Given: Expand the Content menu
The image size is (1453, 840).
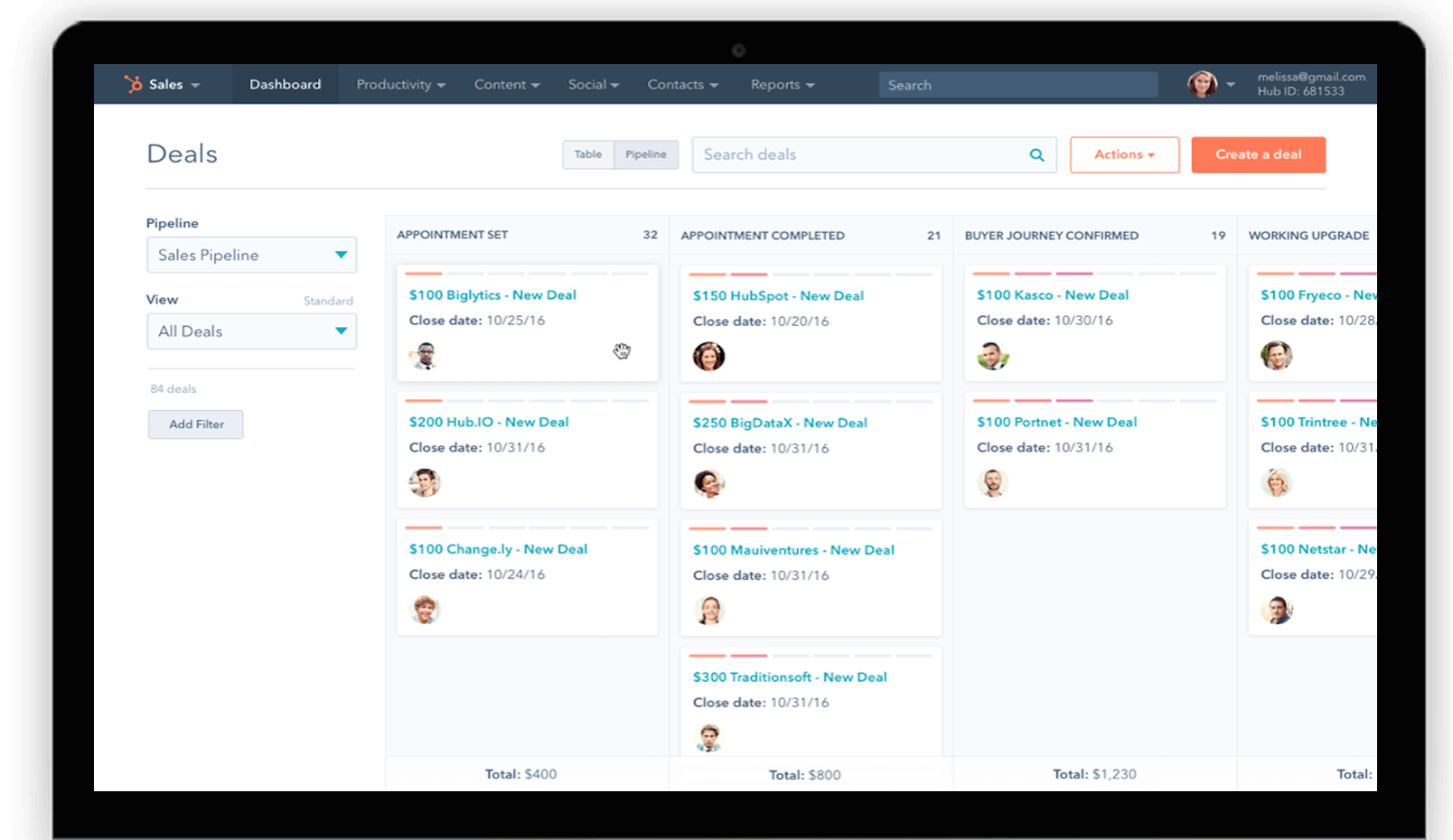Looking at the screenshot, I should (507, 85).
